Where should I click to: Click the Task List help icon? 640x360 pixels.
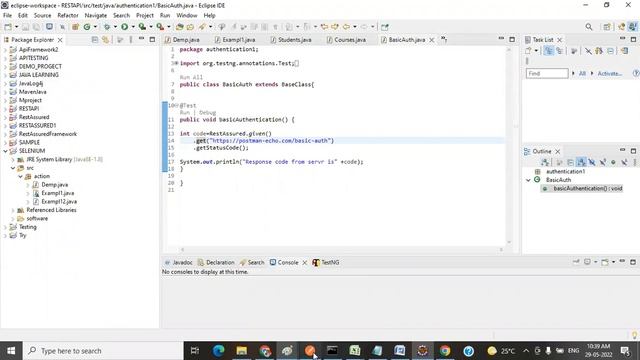coord(636,73)
